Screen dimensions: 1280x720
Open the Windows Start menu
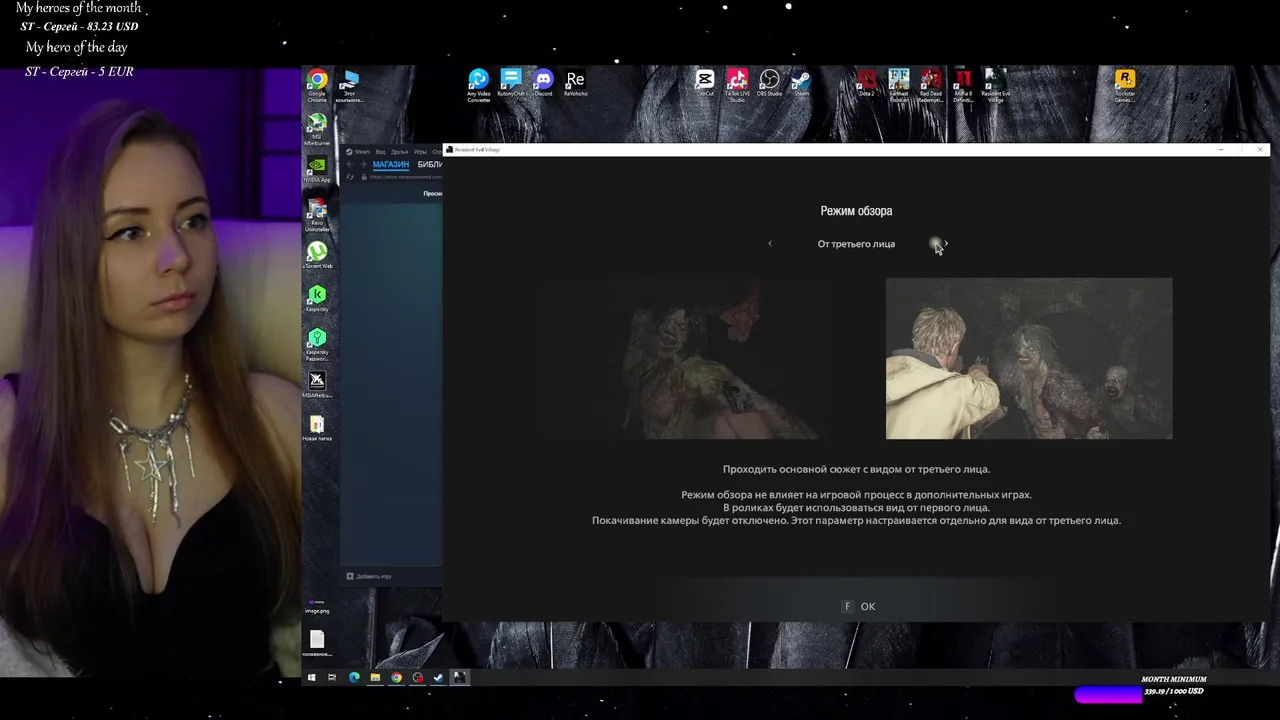(311, 677)
